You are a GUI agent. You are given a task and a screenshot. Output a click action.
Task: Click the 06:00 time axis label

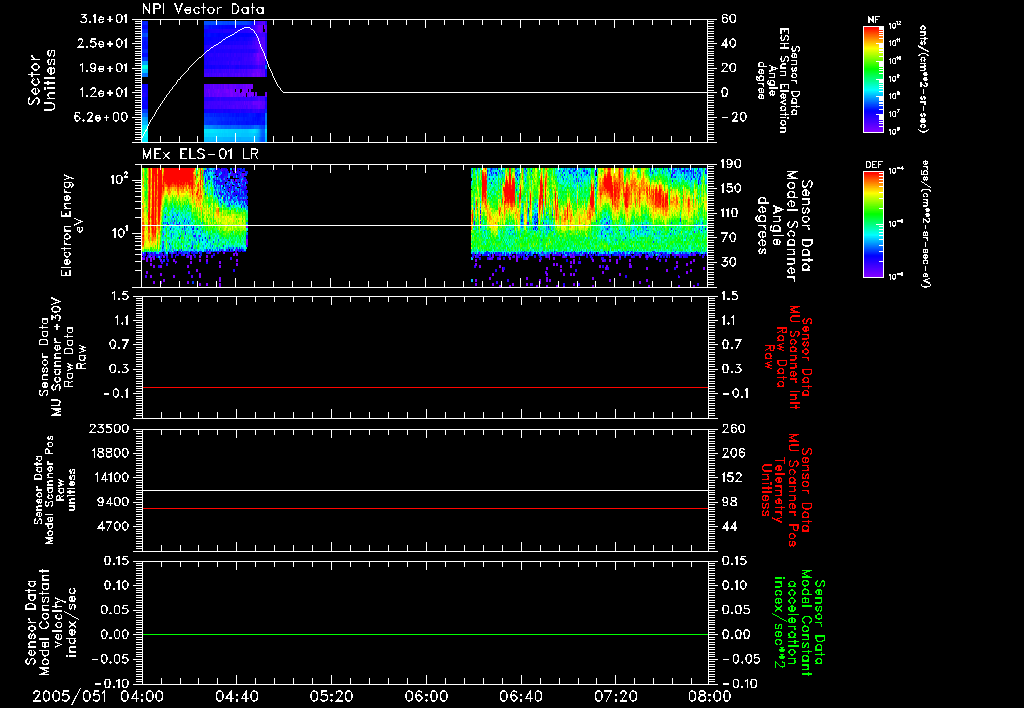click(426, 696)
